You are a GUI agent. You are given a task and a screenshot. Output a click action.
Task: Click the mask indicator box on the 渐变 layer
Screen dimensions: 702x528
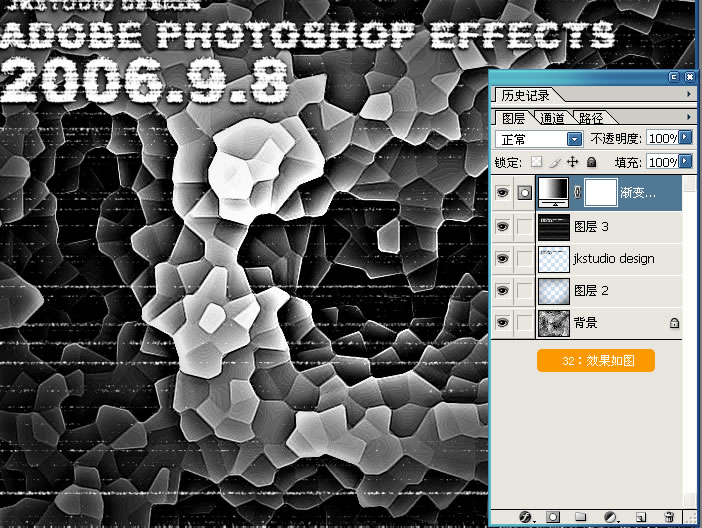click(524, 193)
